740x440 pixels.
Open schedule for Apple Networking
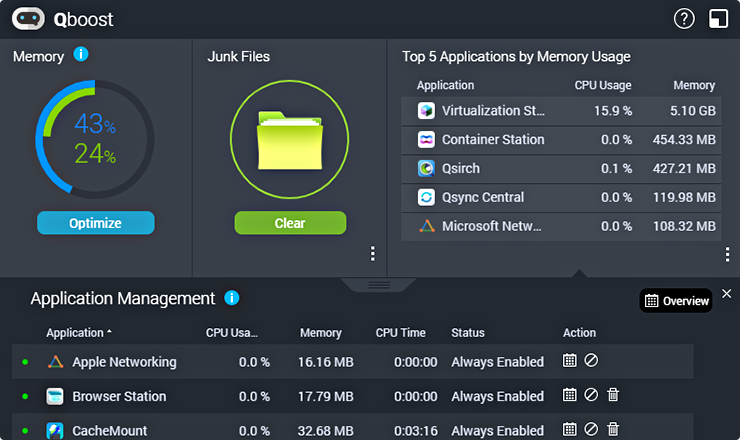[x=570, y=361]
